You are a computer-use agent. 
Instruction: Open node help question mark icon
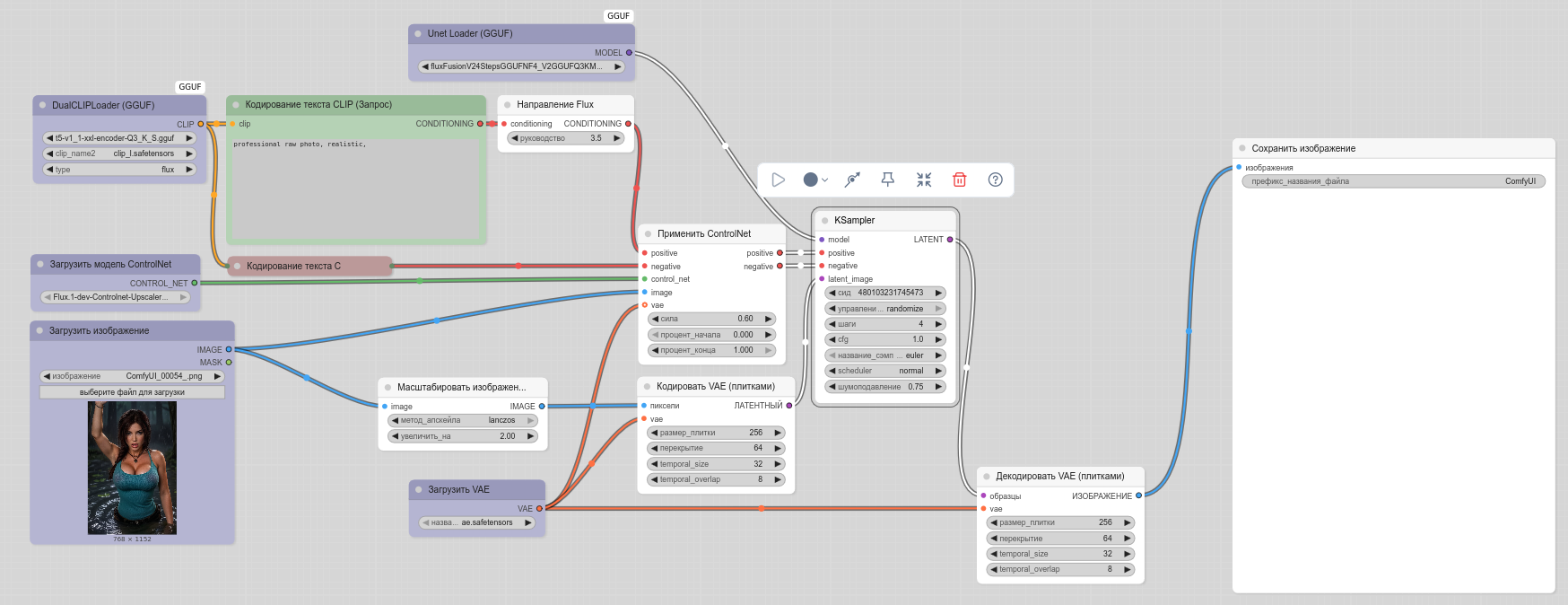pyautogui.click(x=995, y=180)
